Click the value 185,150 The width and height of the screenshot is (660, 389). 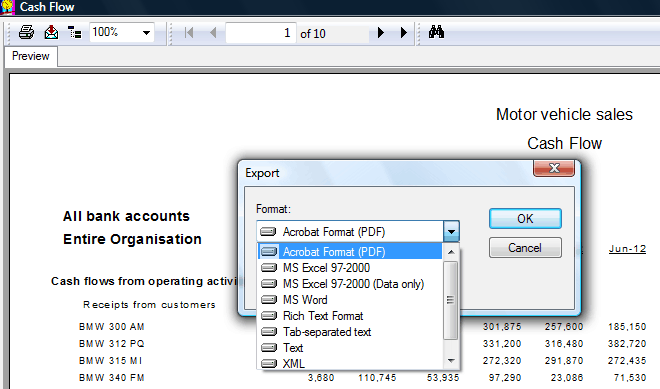(x=627, y=327)
